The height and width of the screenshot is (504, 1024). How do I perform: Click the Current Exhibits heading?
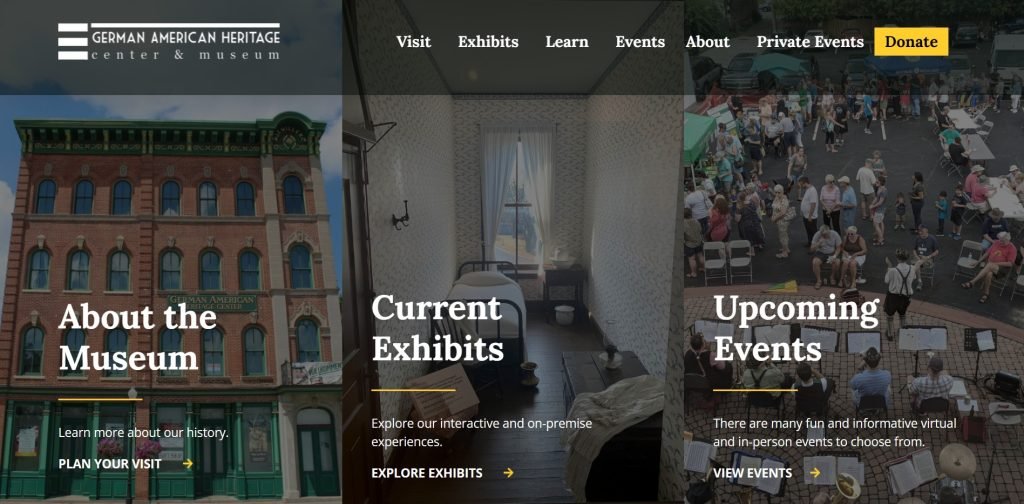coord(438,328)
